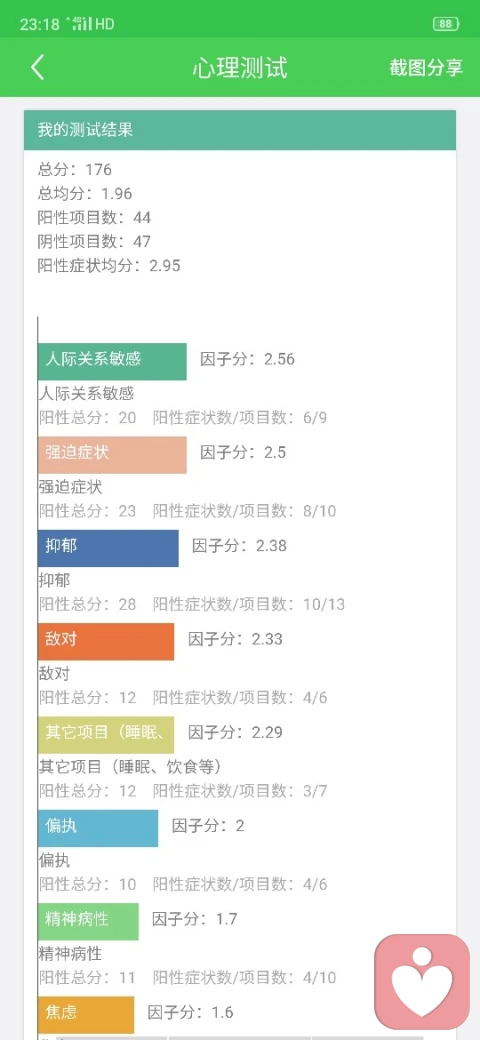The width and height of the screenshot is (480, 1040).
Task: Tap the signal strength HD indicator
Action: coord(90,25)
